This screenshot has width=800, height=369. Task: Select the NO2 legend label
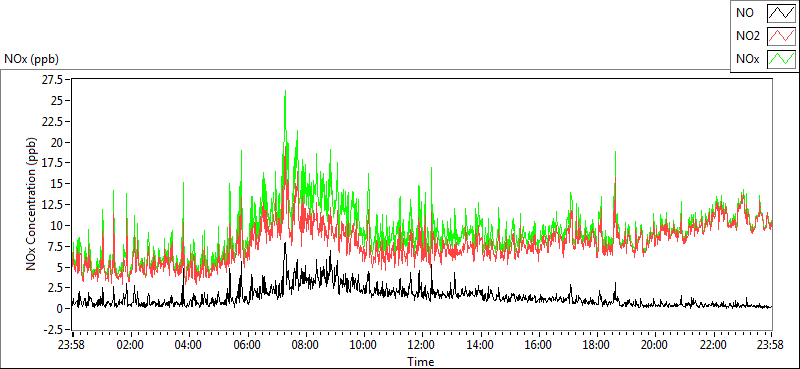pyautogui.click(x=748, y=36)
